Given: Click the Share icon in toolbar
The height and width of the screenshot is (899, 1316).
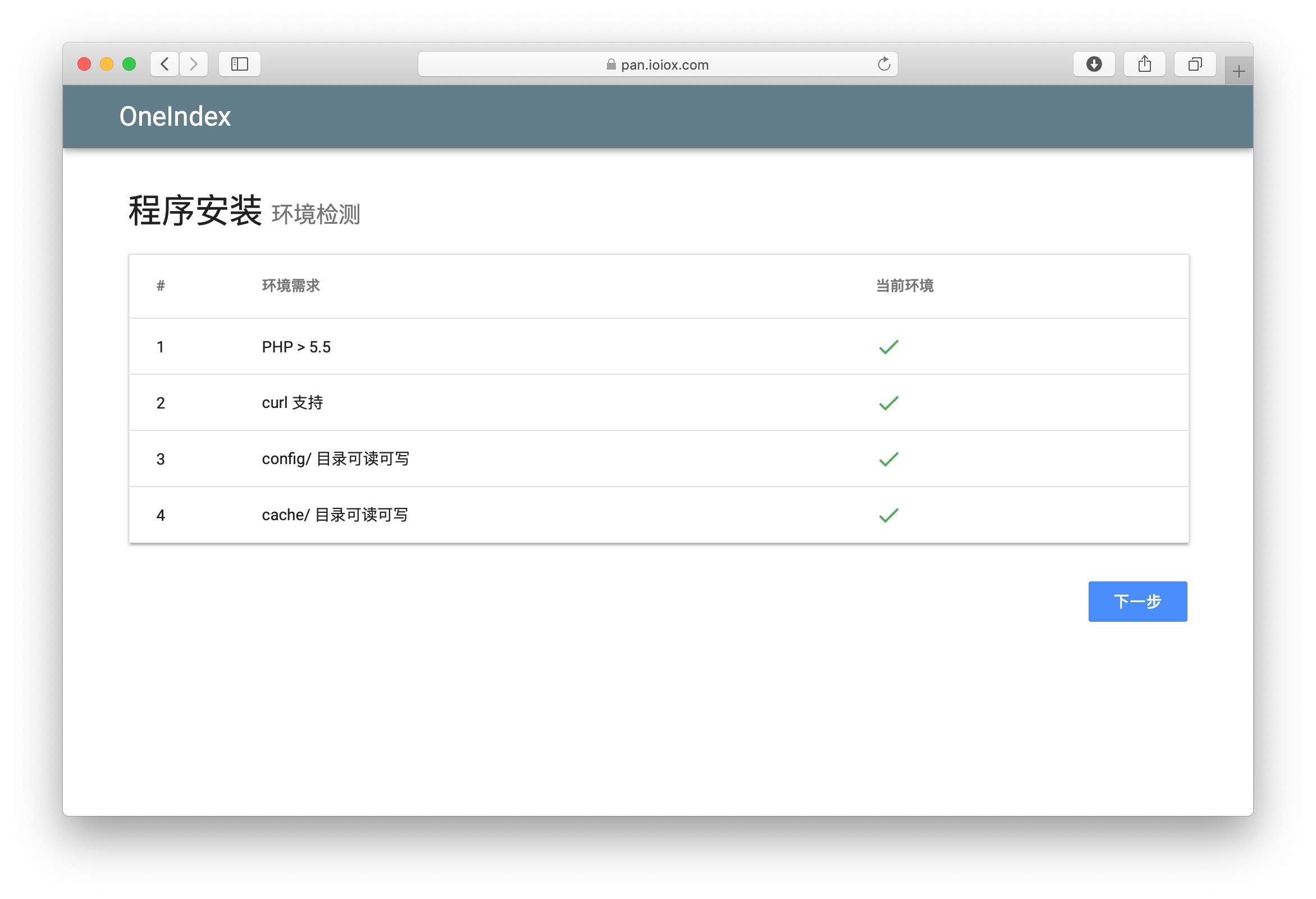Looking at the screenshot, I should point(1144,64).
